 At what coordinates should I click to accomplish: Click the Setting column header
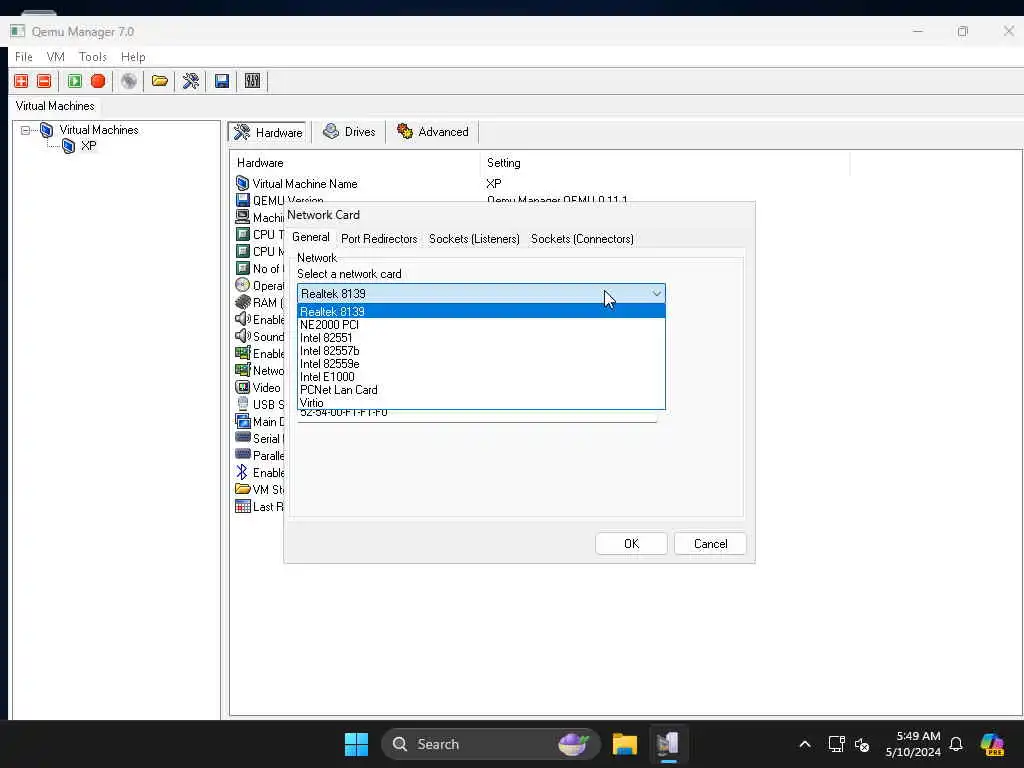tap(665, 163)
